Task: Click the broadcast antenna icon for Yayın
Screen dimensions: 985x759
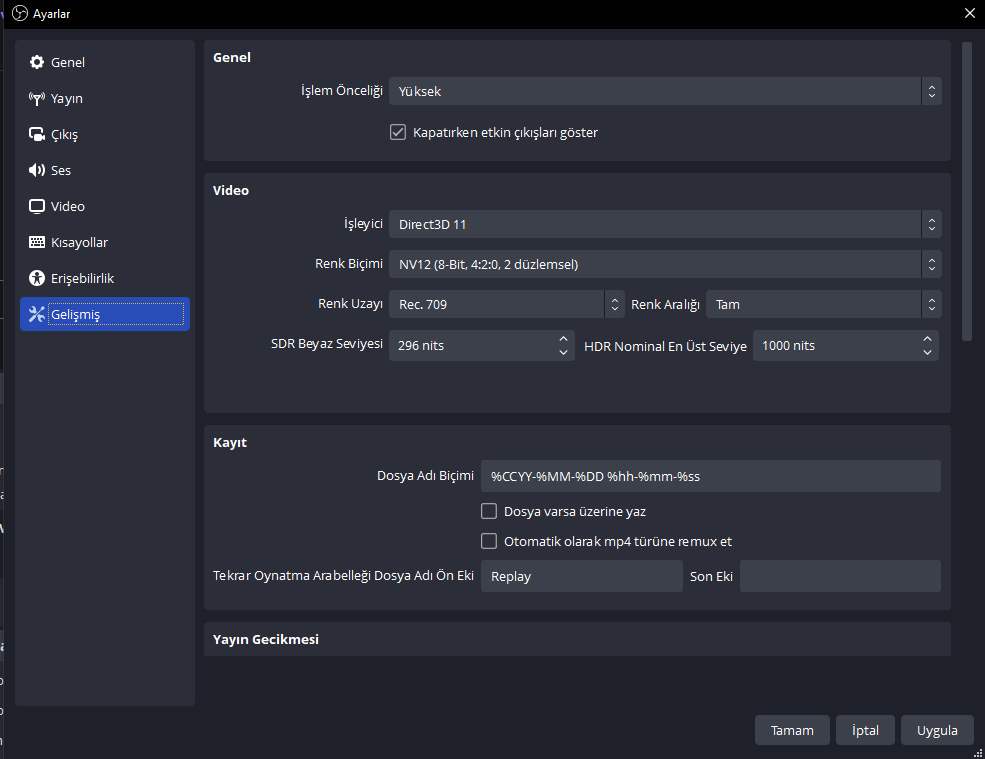Action: [x=37, y=99]
